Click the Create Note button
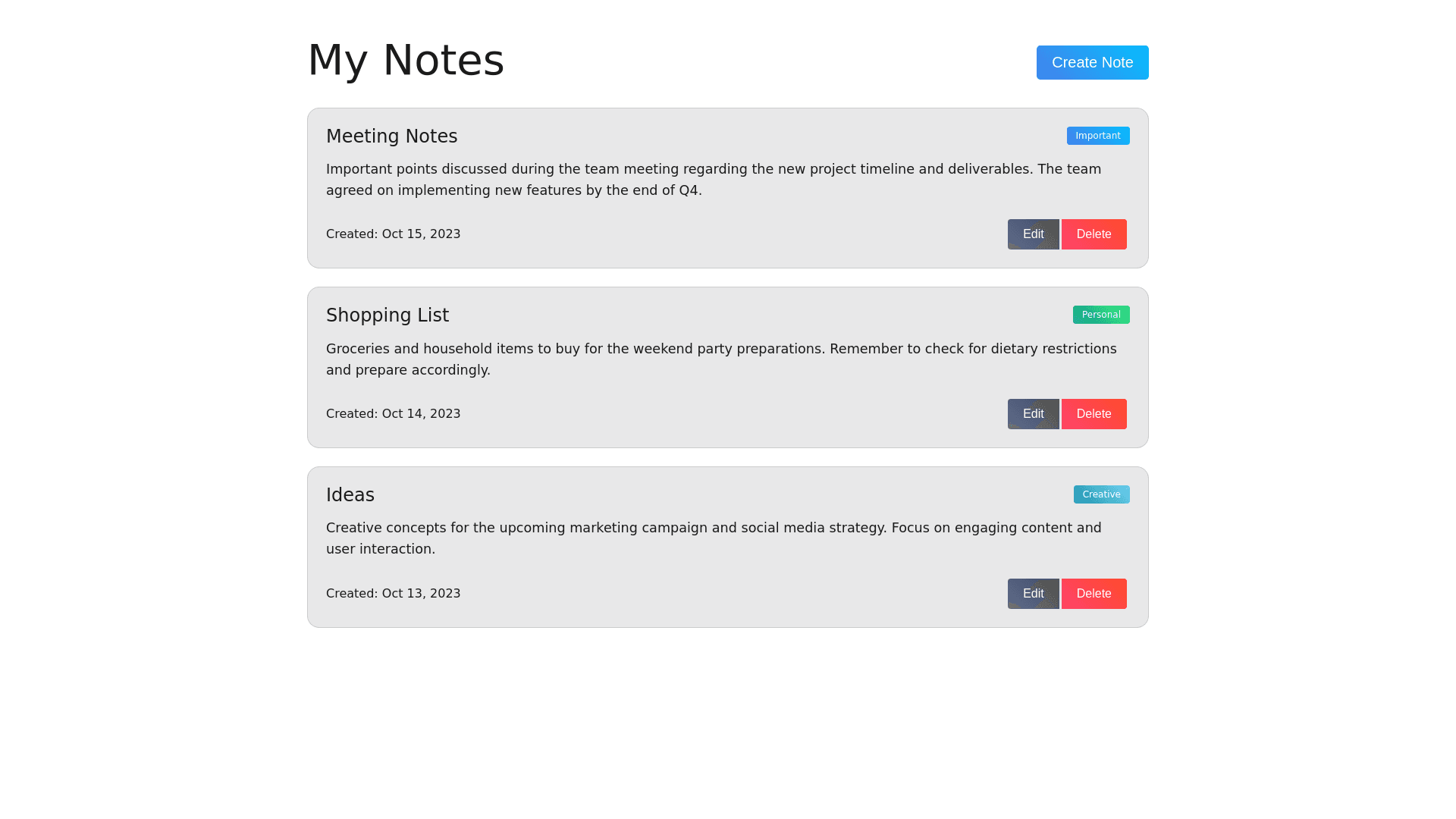The height and width of the screenshot is (819, 1456). (x=1092, y=62)
